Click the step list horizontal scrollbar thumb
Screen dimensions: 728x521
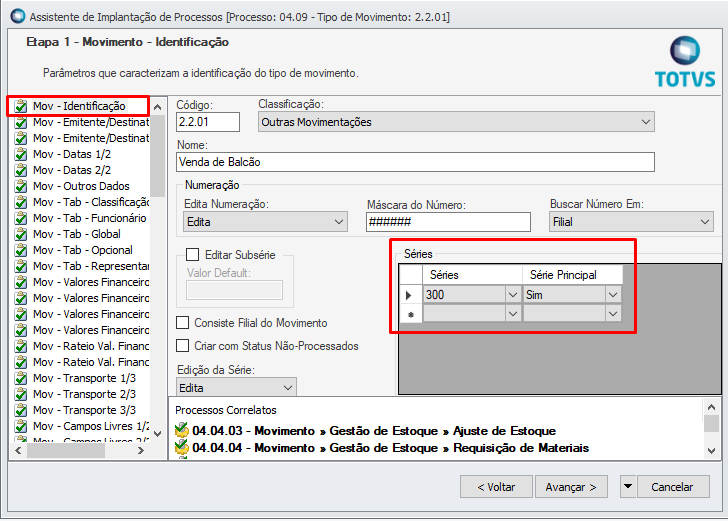pos(65,450)
